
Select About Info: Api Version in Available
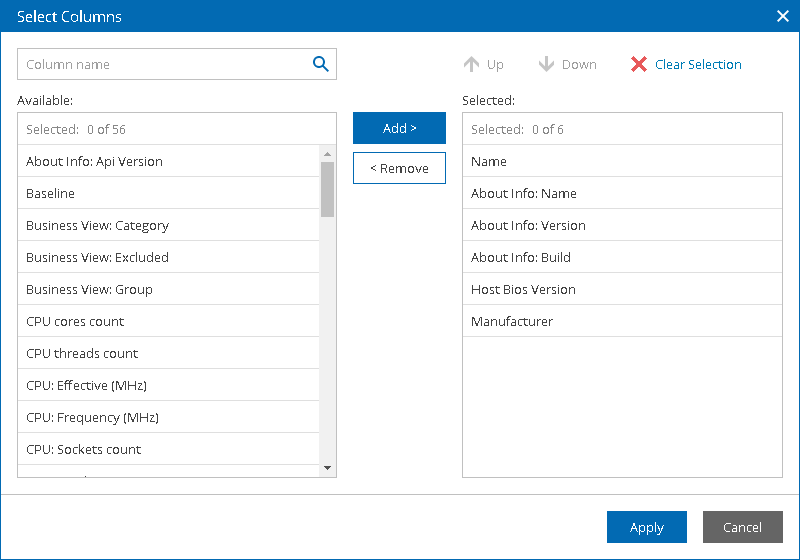click(94, 161)
